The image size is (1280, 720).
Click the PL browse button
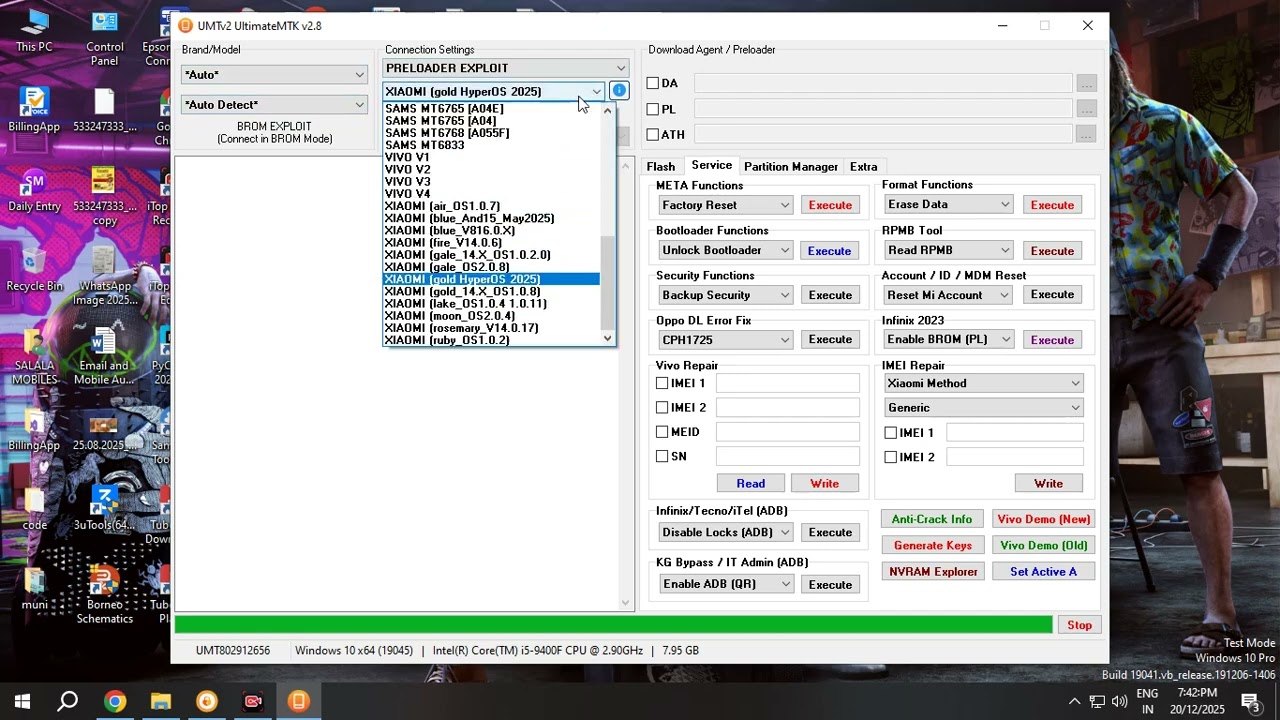(1086, 109)
